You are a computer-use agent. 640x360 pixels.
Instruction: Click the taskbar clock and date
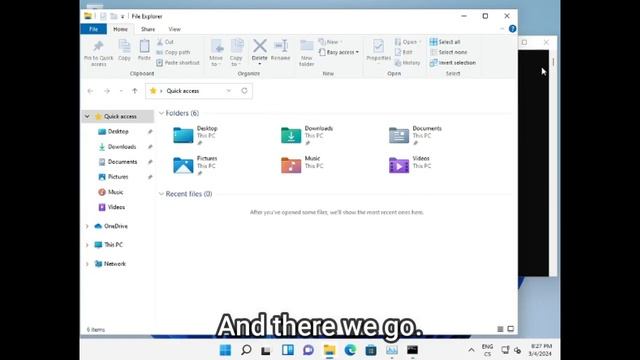(540, 350)
